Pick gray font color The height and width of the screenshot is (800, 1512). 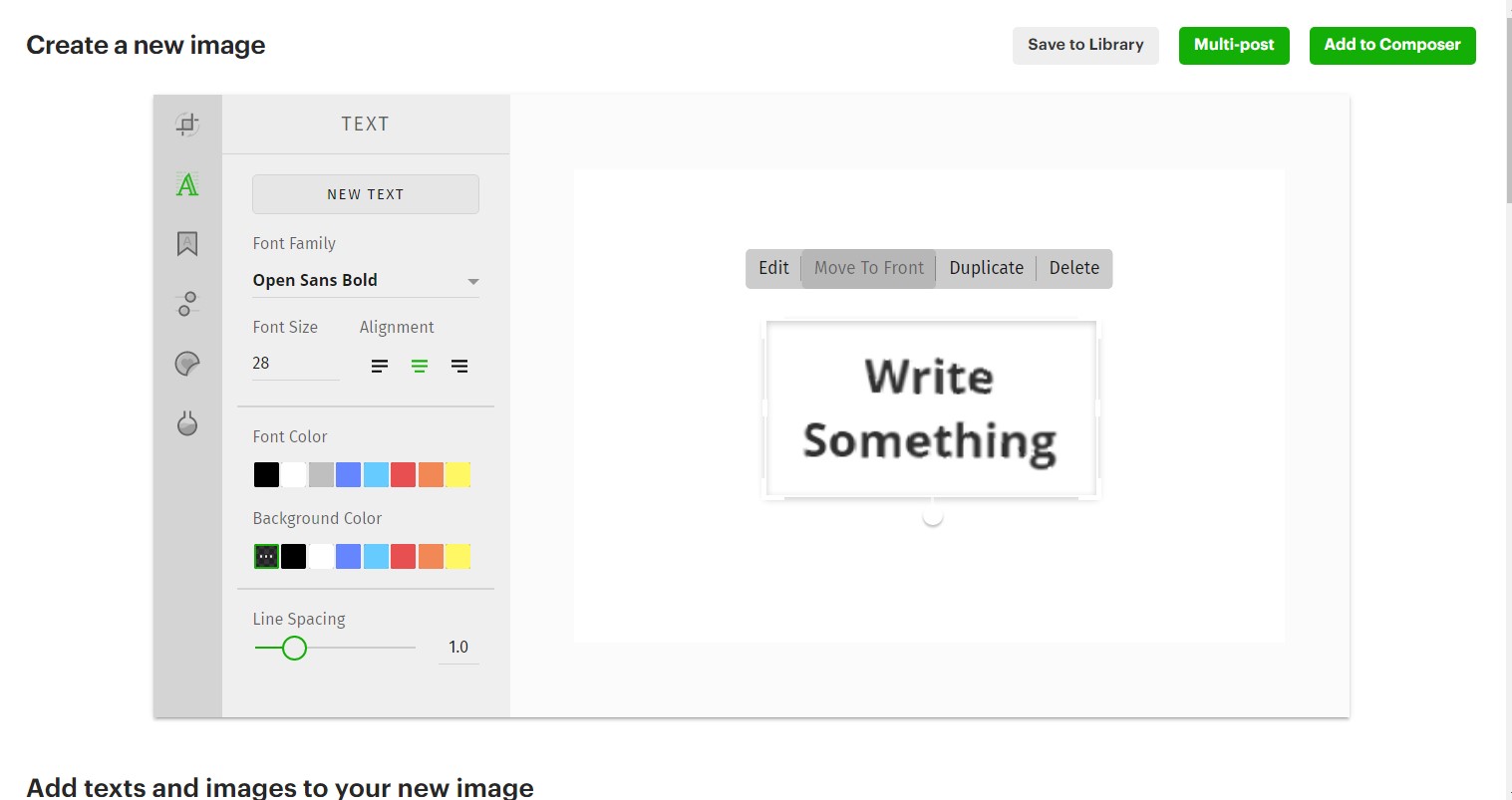point(321,475)
